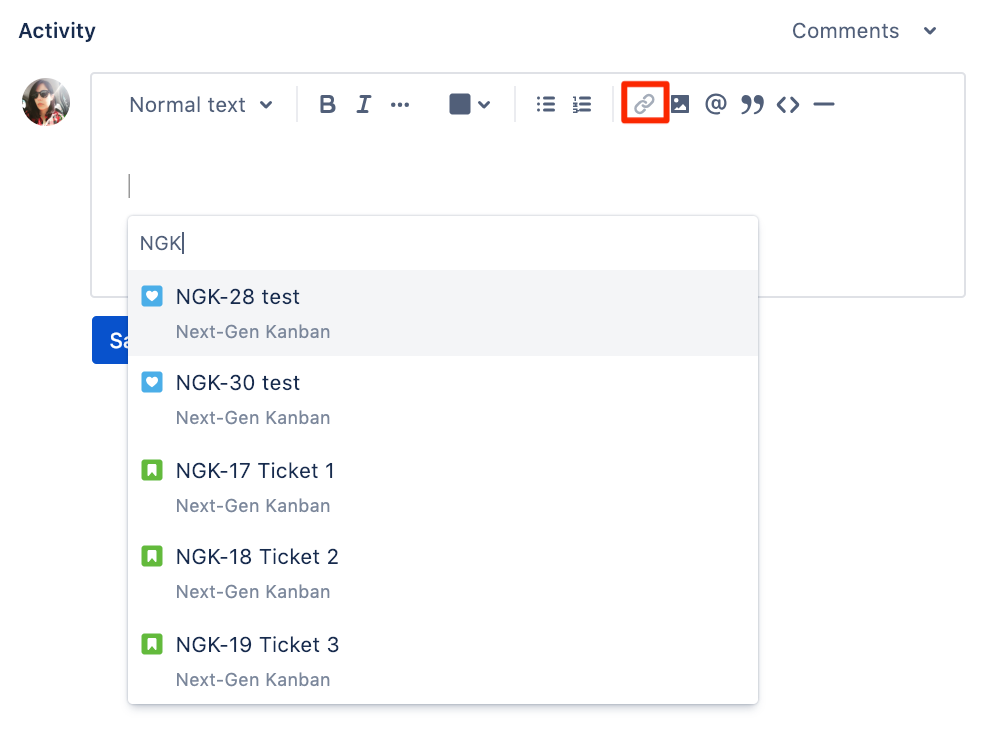Create a bulleted list
This screenshot has width=990, height=730.
tap(545, 103)
